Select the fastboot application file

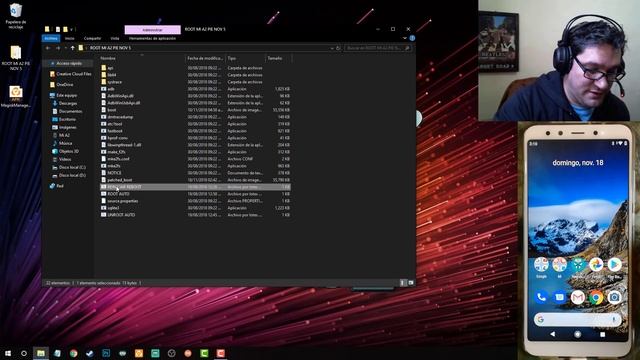(196, 131)
